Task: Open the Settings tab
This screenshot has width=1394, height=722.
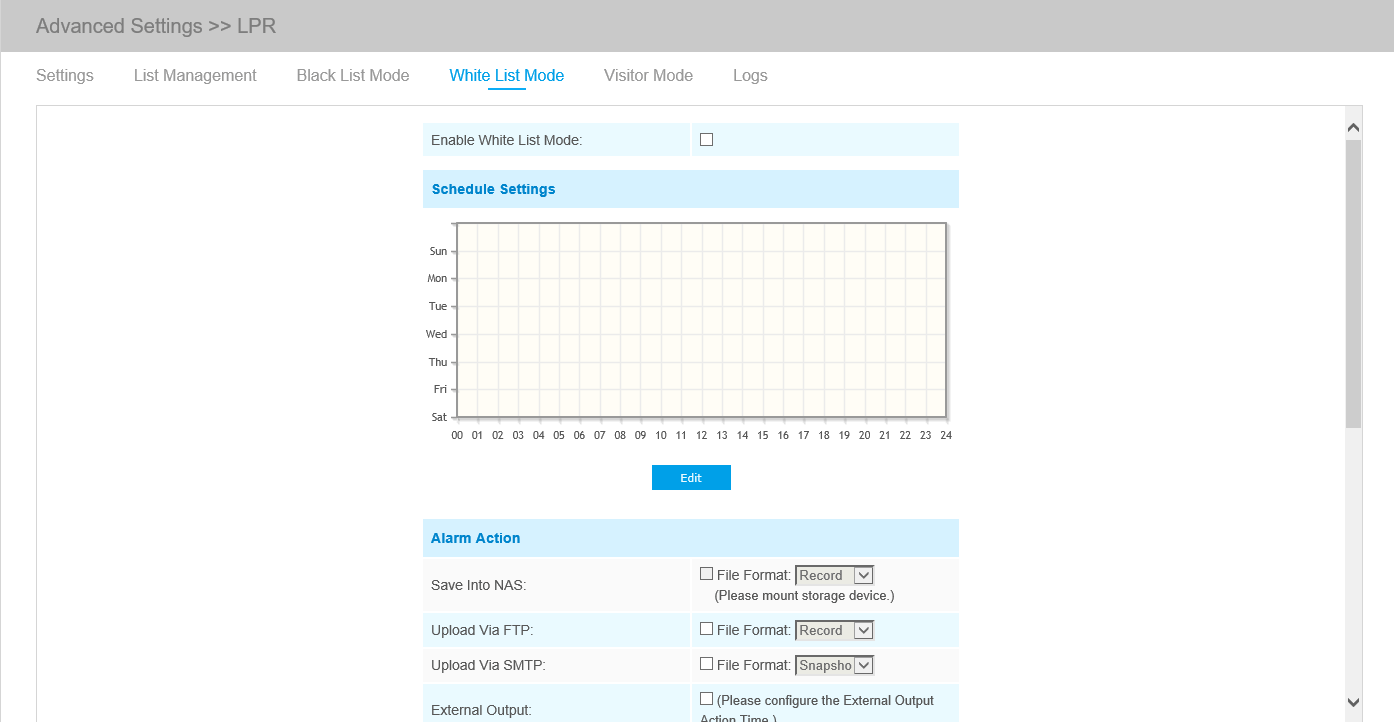Action: point(65,75)
